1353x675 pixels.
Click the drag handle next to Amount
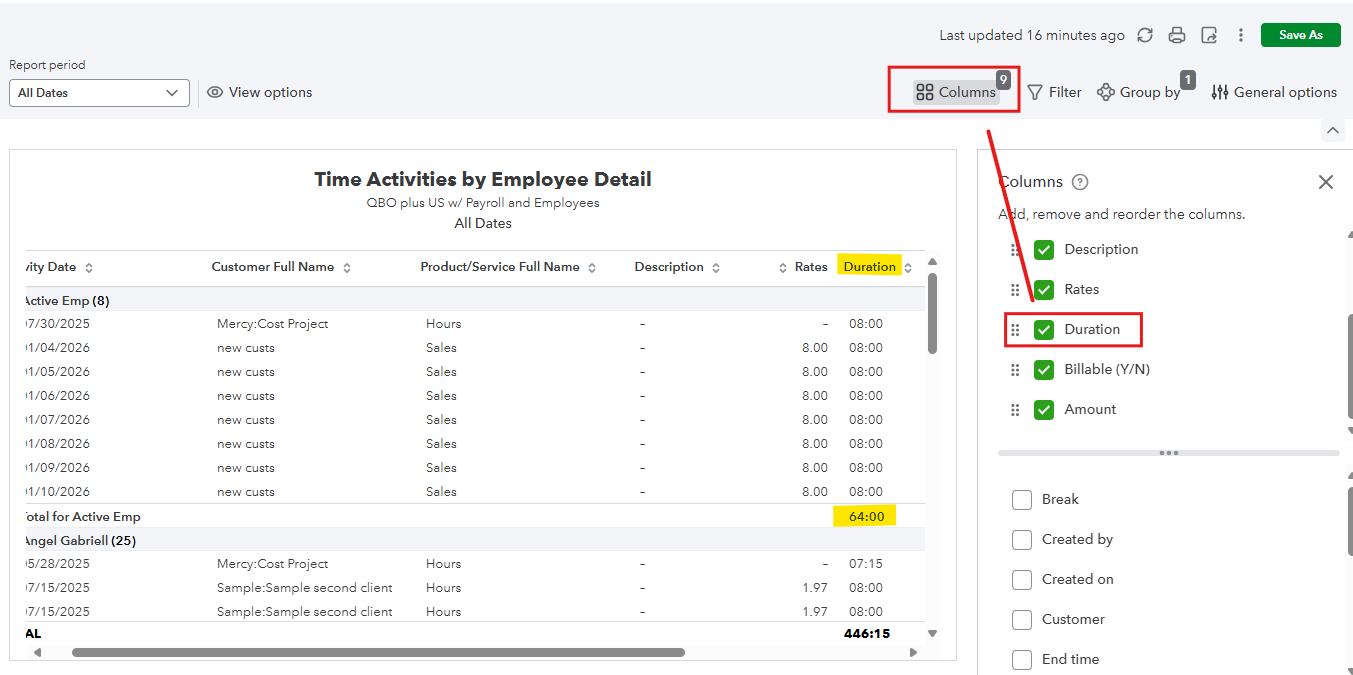click(x=1015, y=410)
